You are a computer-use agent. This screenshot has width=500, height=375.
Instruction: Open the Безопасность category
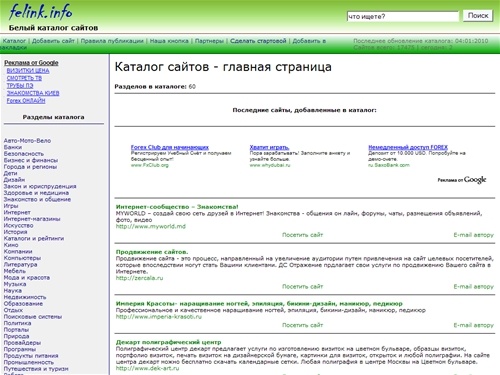(x=24, y=154)
